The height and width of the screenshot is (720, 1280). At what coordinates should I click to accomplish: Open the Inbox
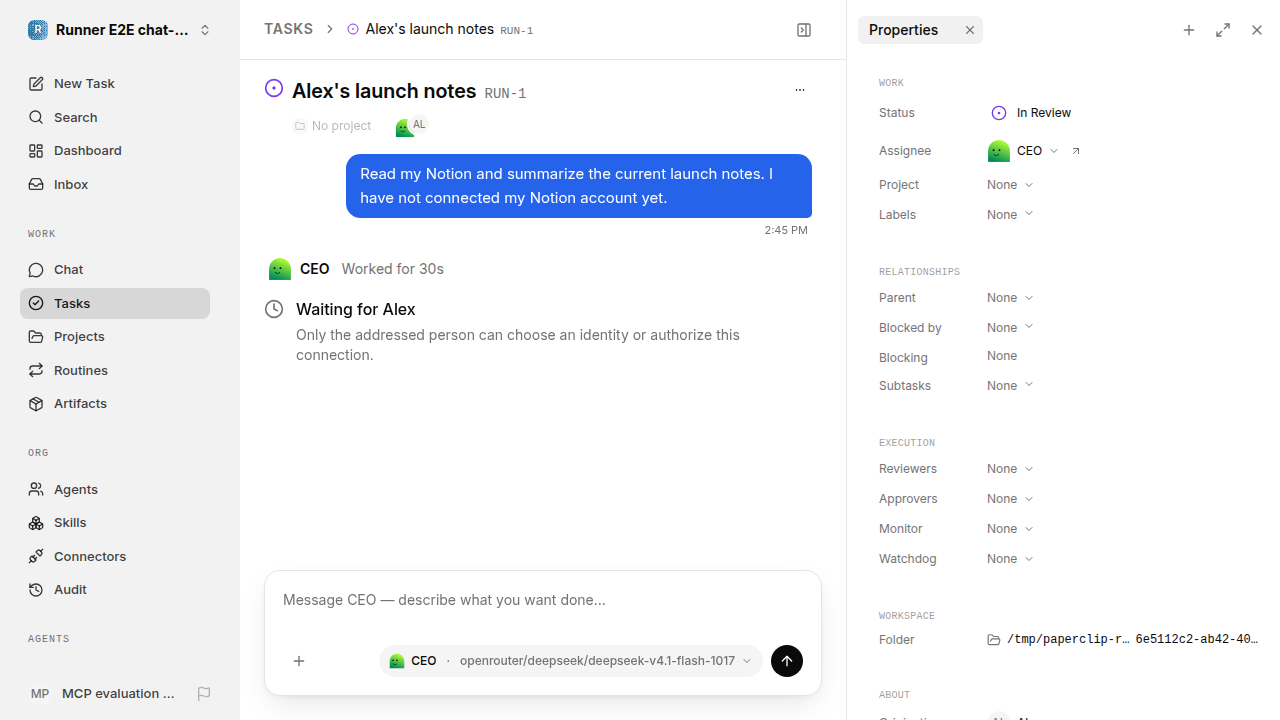115,184
